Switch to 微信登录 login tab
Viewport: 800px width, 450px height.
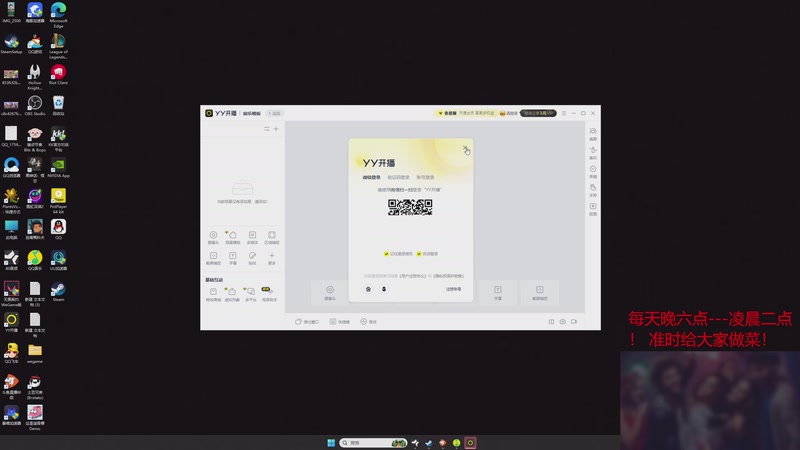pyautogui.click(x=371, y=178)
